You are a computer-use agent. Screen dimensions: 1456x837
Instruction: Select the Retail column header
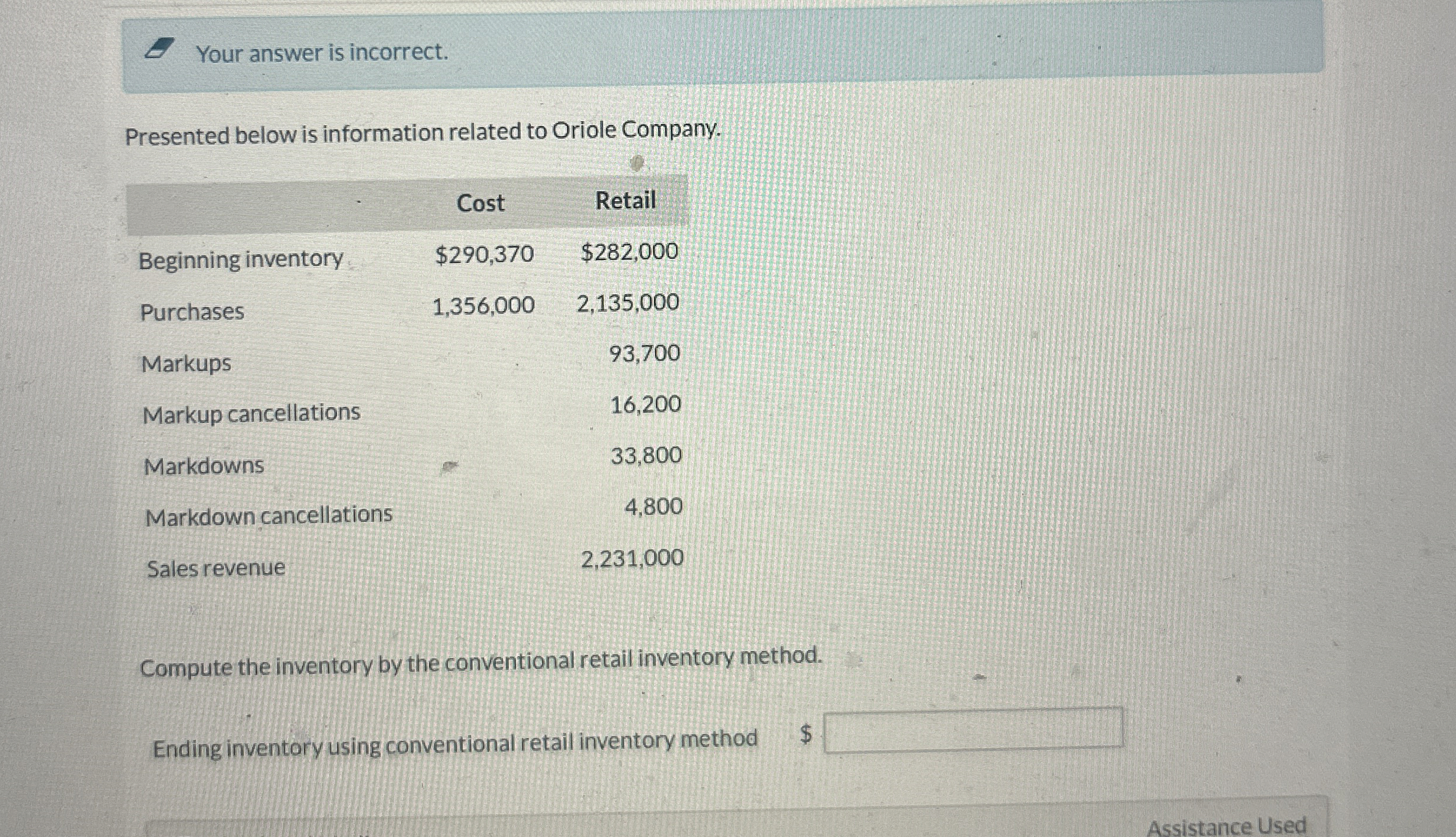[x=625, y=201]
